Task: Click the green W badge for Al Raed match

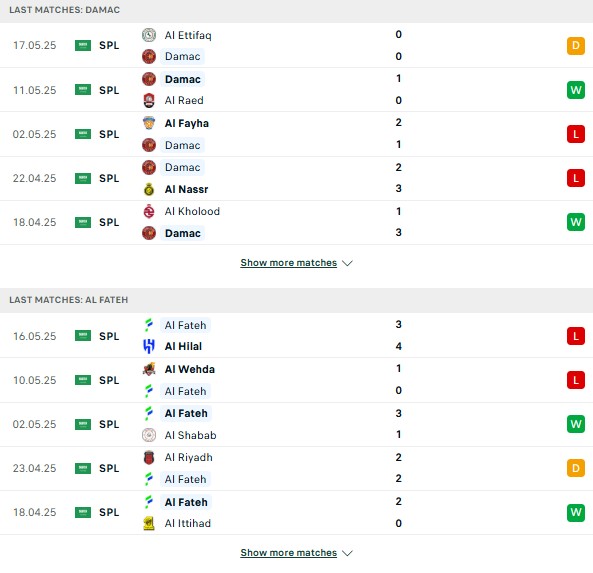Action: click(576, 90)
